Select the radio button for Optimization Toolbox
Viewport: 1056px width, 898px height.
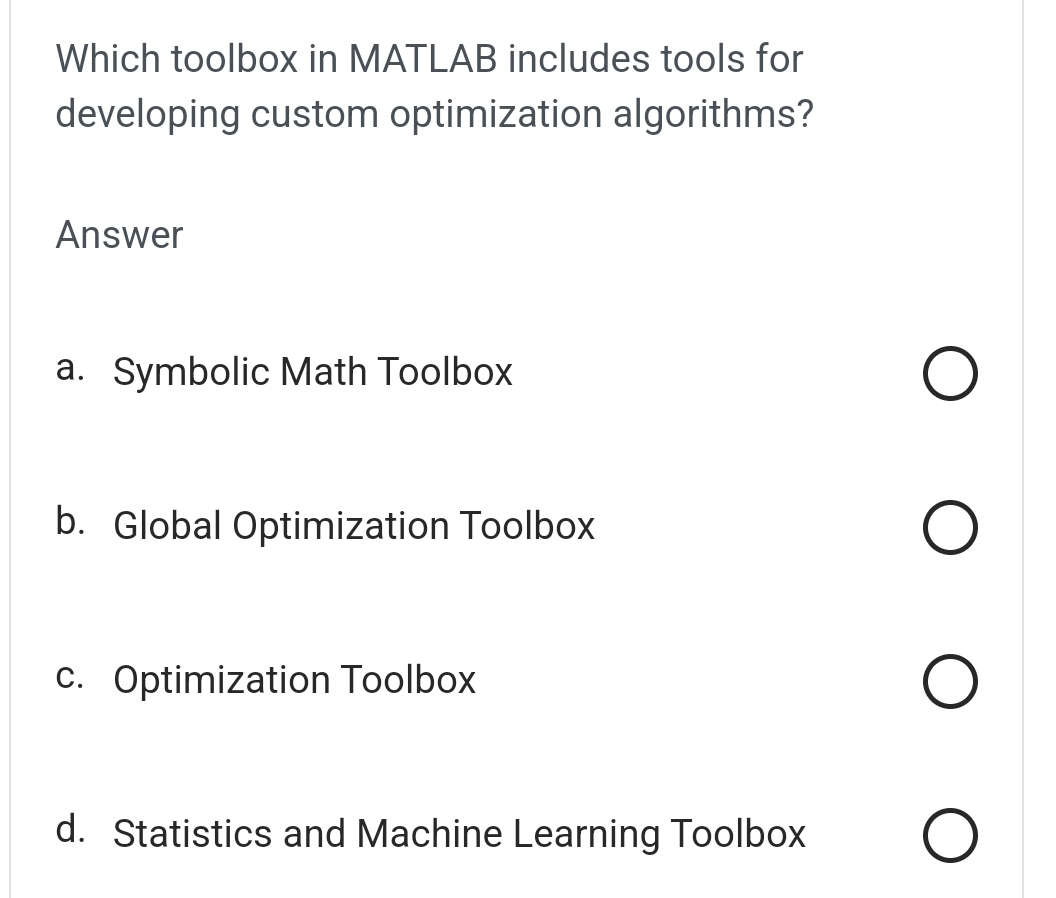(x=949, y=681)
